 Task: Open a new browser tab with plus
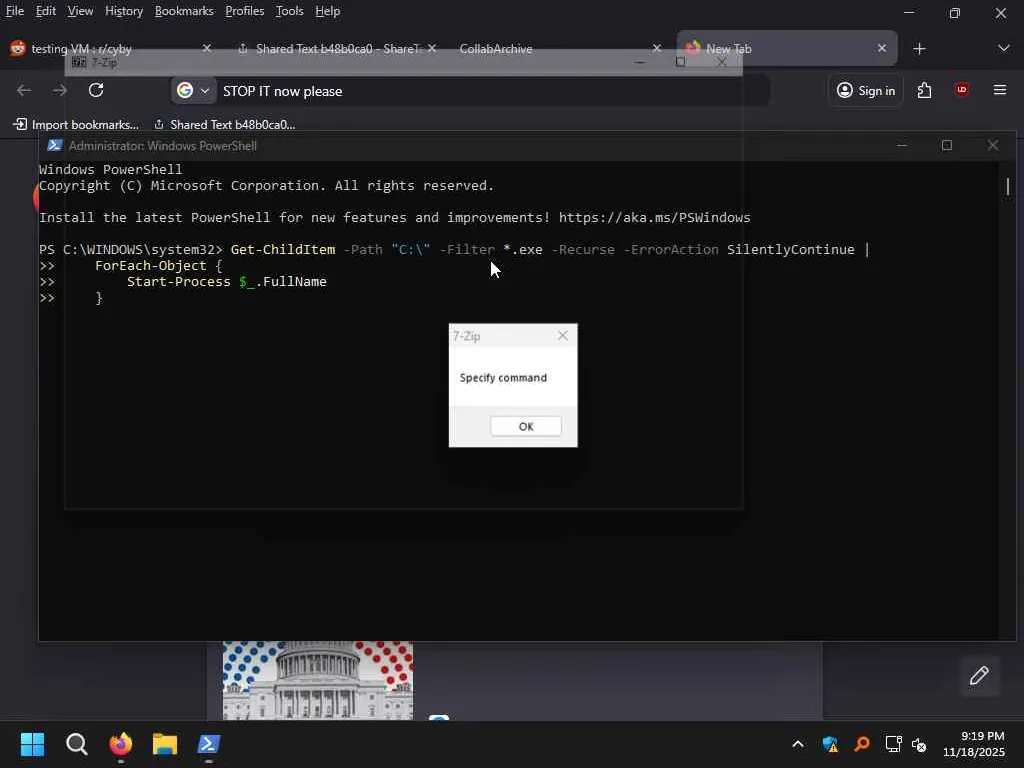pyautogui.click(x=920, y=48)
